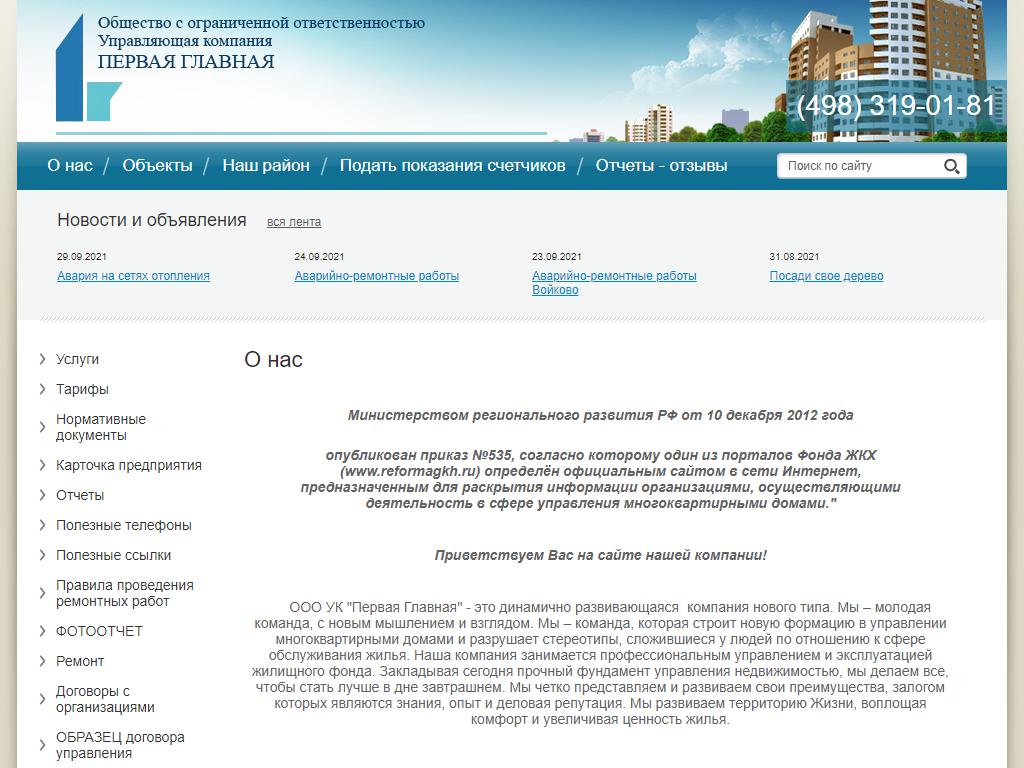Expand the 'Тарифы' sidebar arrow
This screenshot has width=1024, height=768.
tap(43, 389)
